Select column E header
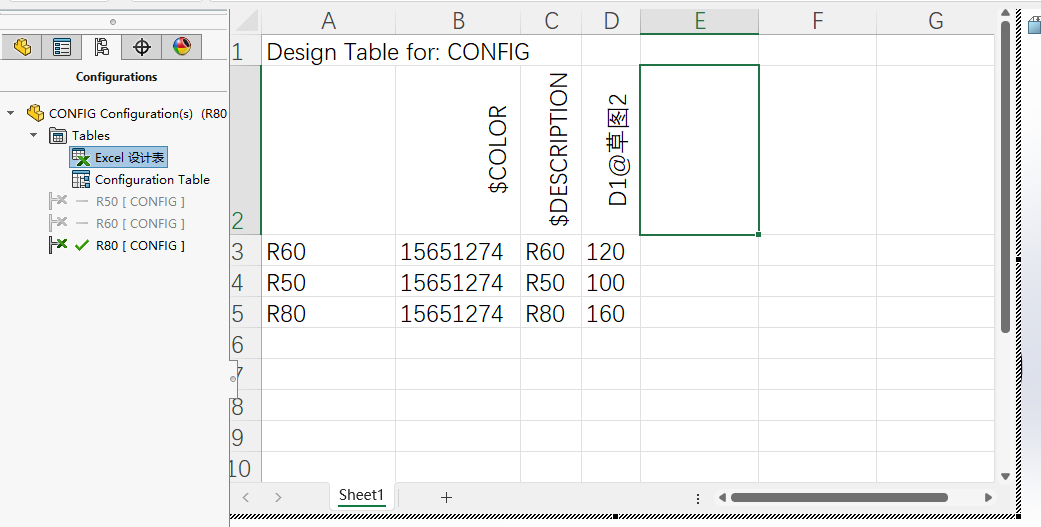Viewport: 1041px width, 527px height. point(700,21)
